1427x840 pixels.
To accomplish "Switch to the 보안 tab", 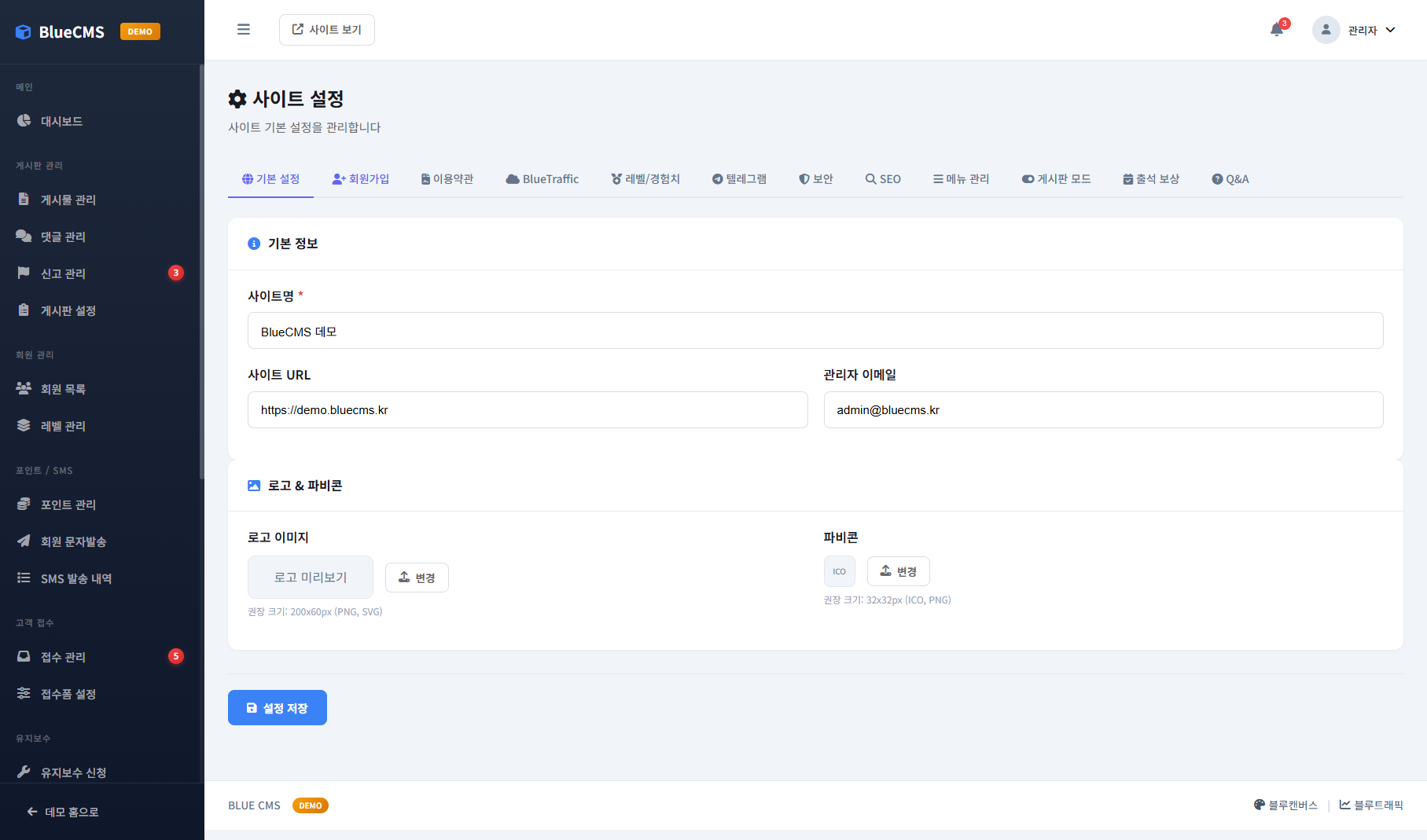I will click(x=816, y=178).
